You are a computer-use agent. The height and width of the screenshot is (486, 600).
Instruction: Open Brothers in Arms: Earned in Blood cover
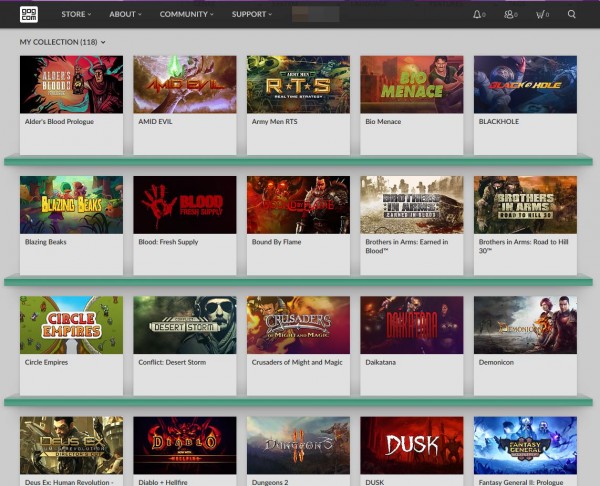412,205
